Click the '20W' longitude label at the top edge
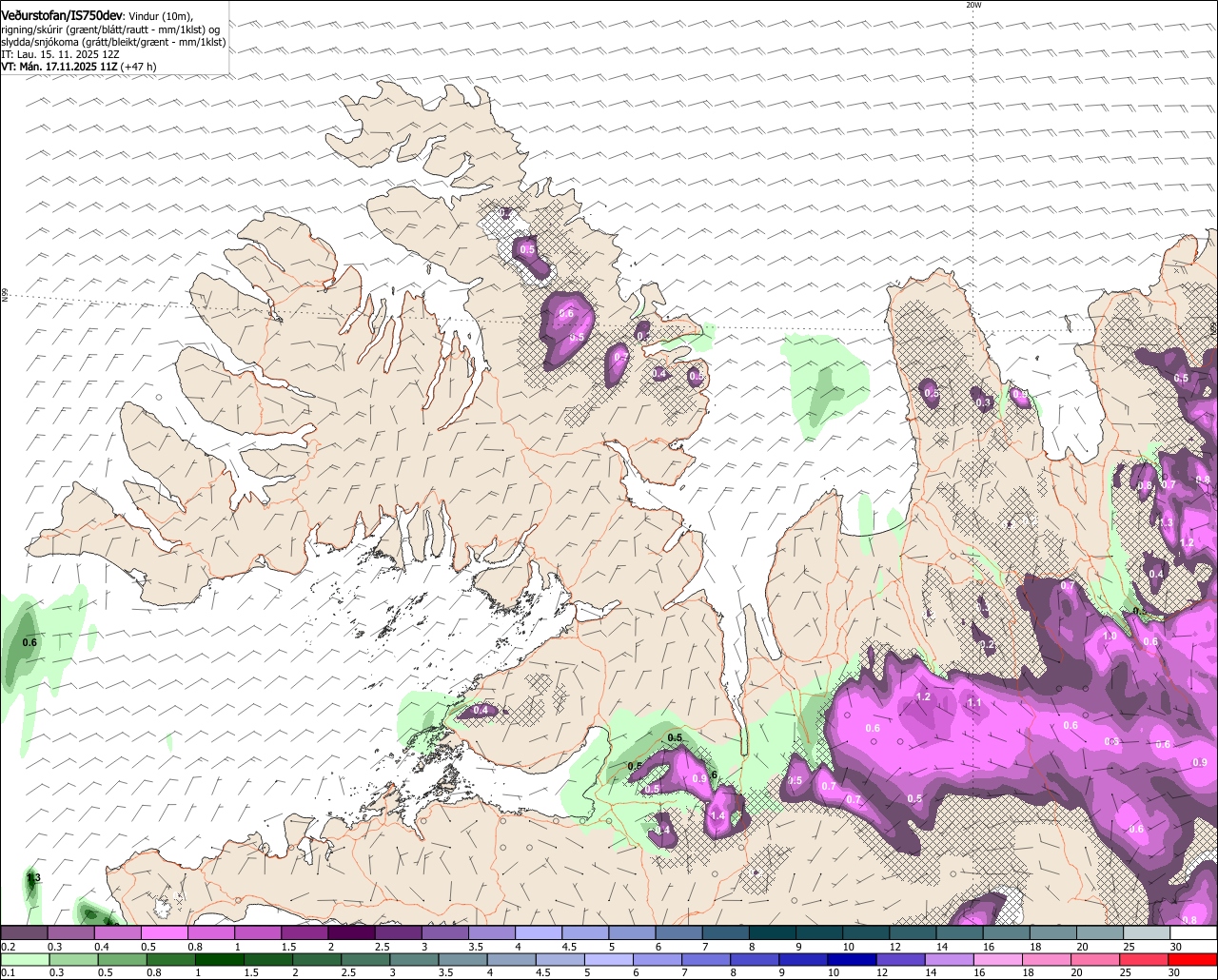Screen dimensions: 1218x980 (x=972, y=5)
